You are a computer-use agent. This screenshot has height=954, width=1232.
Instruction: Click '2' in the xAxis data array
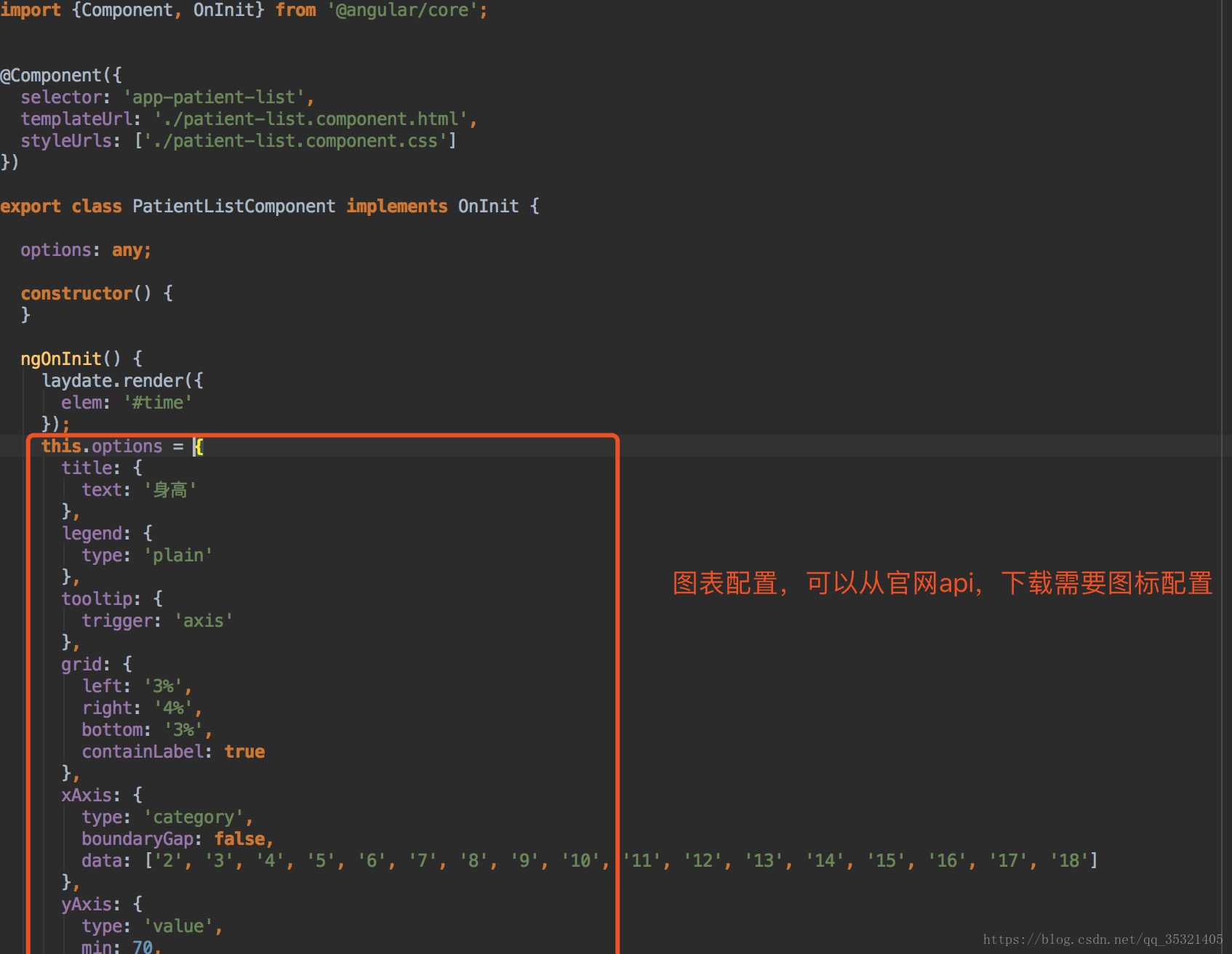click(x=168, y=861)
